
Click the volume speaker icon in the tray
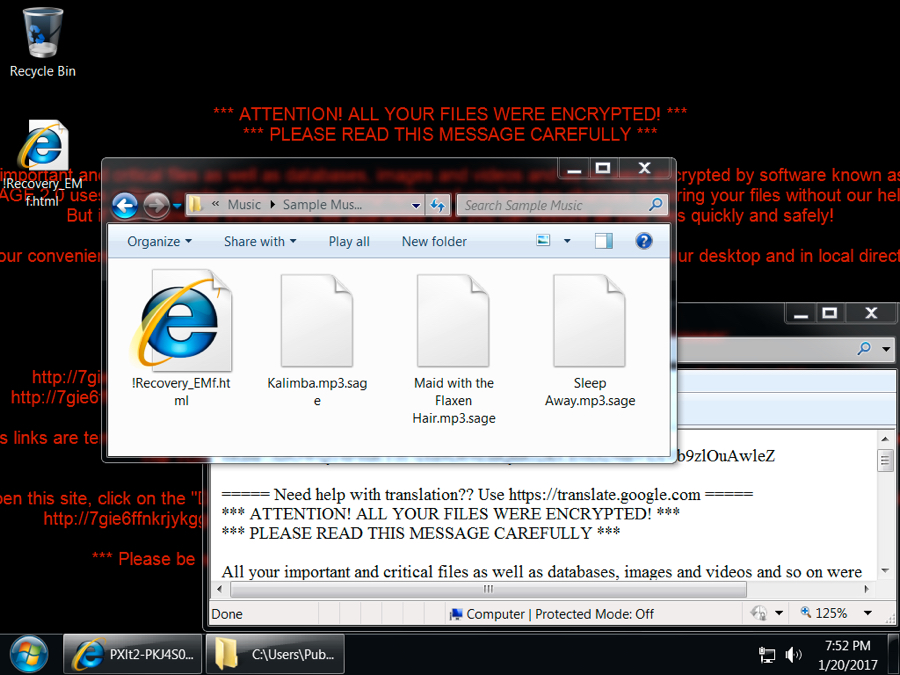click(794, 655)
